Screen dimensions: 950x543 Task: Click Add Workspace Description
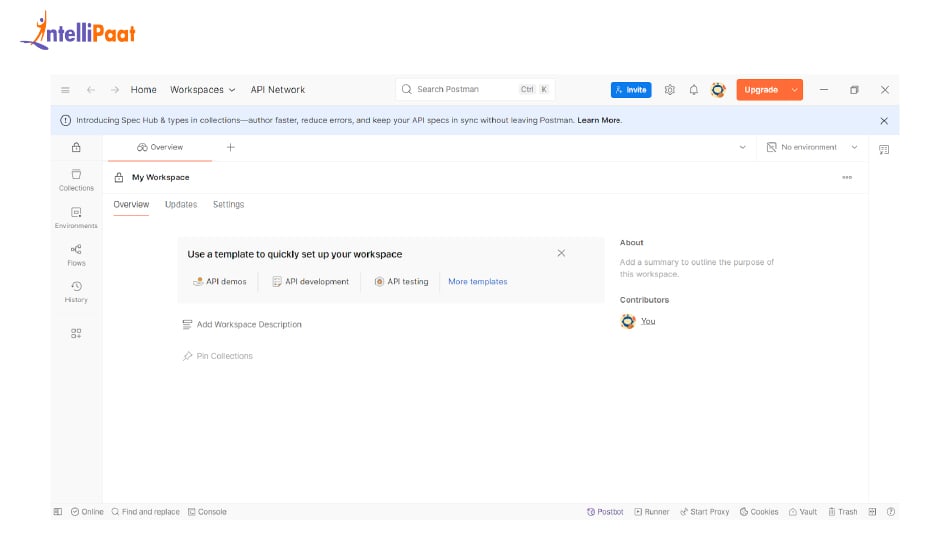tap(242, 325)
